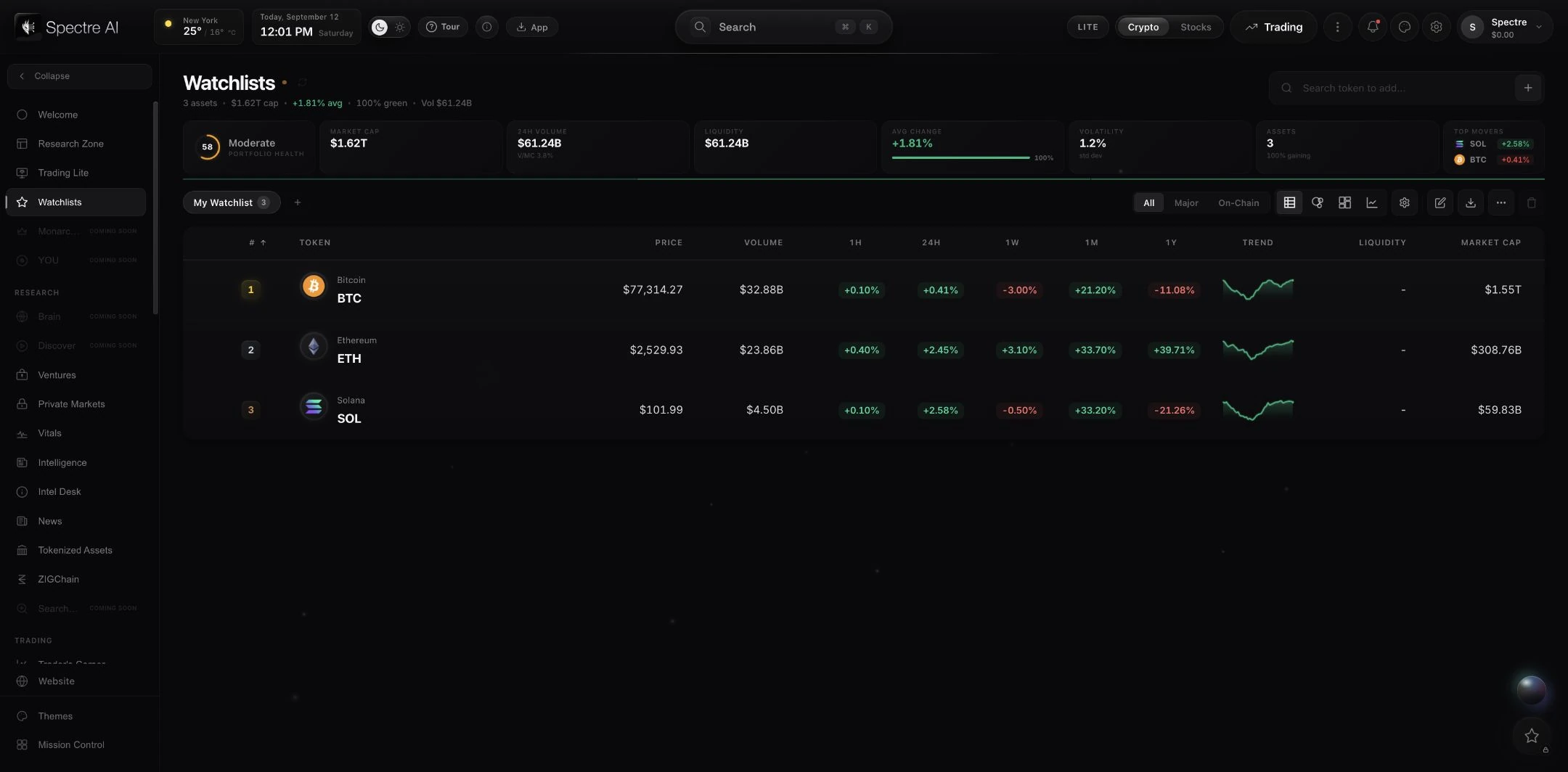Open Intel Desk in sidebar
1568x772 pixels.
[76, 492]
